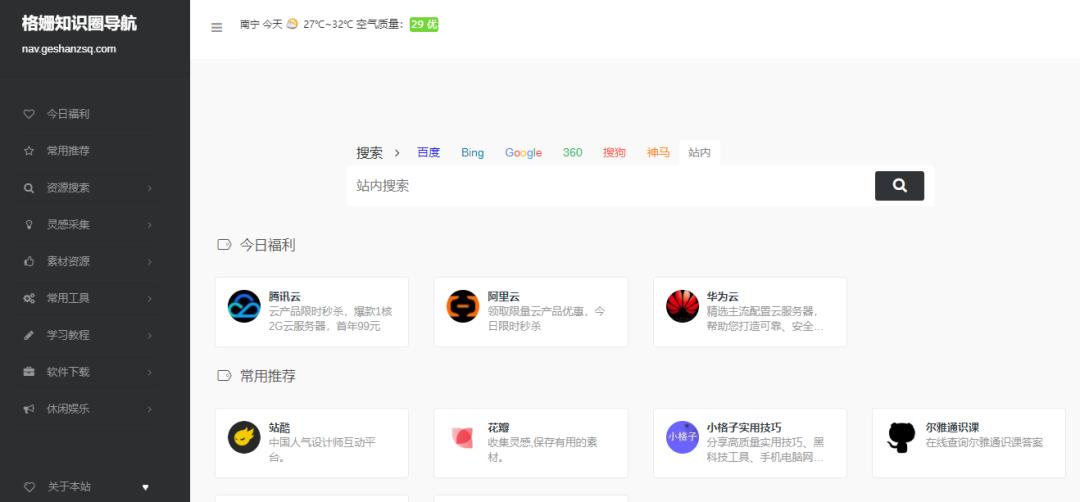Viewport: 1080px width, 502px height.
Task: Click the tag icon beside 今日福利 heading
Action: click(x=224, y=244)
